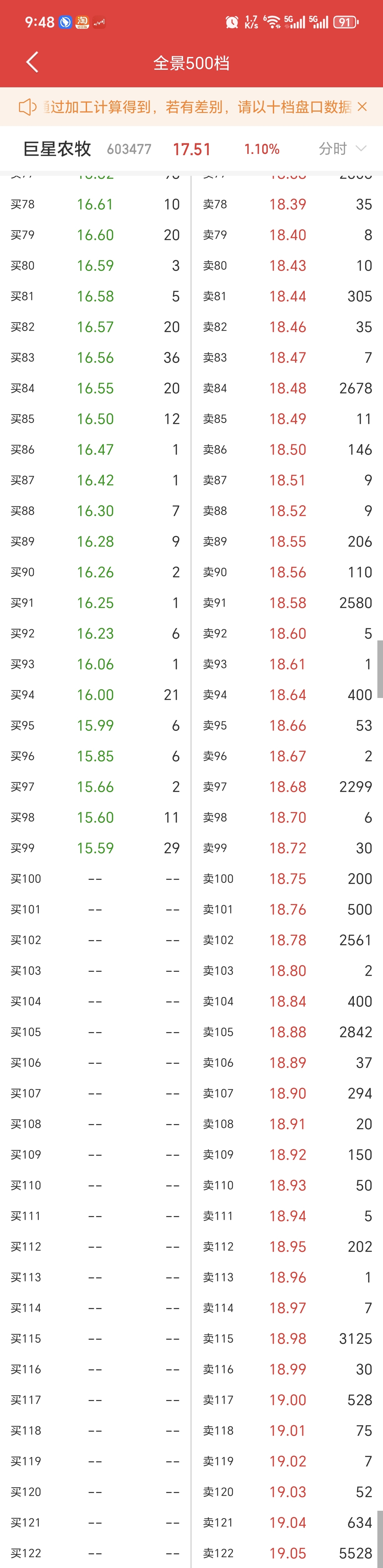383x1568 pixels.
Task: Tap the back arrow in header
Action: click(x=32, y=62)
